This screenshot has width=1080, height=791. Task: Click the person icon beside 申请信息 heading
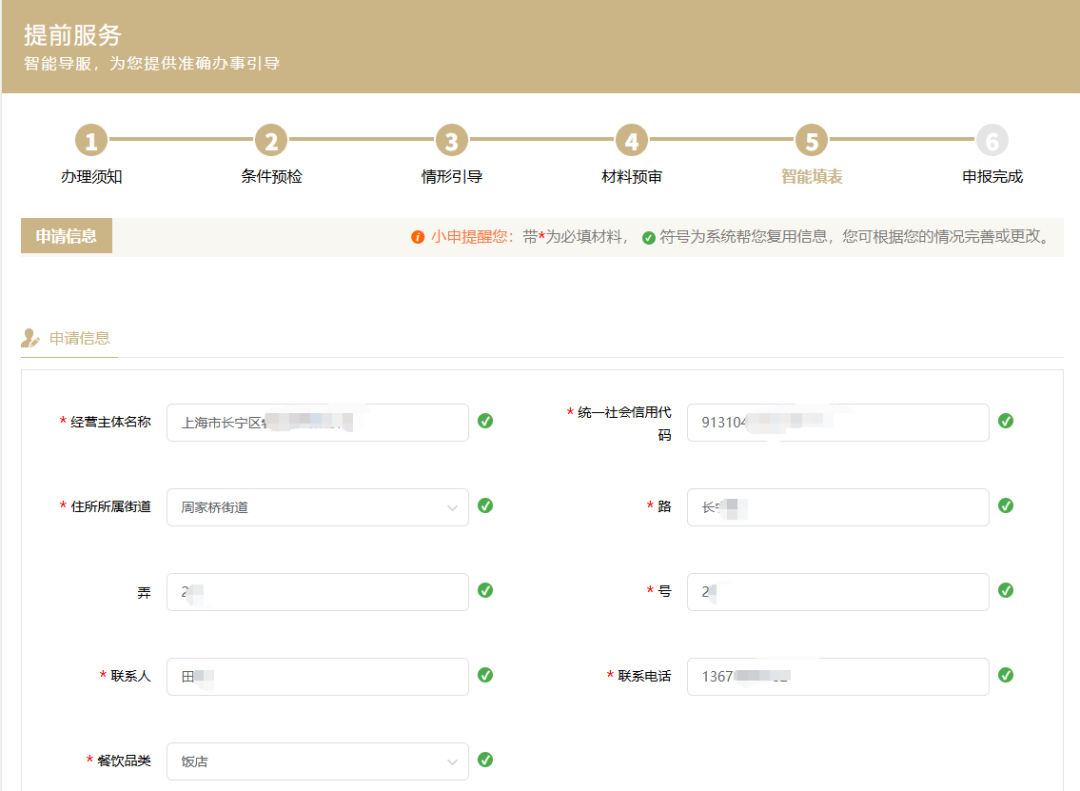pyautogui.click(x=31, y=338)
